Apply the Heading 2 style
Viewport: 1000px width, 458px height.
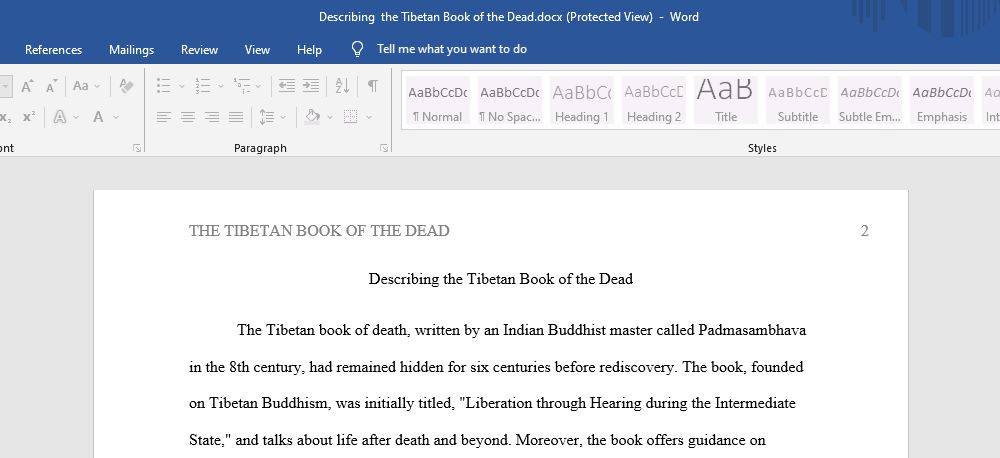tap(654, 100)
